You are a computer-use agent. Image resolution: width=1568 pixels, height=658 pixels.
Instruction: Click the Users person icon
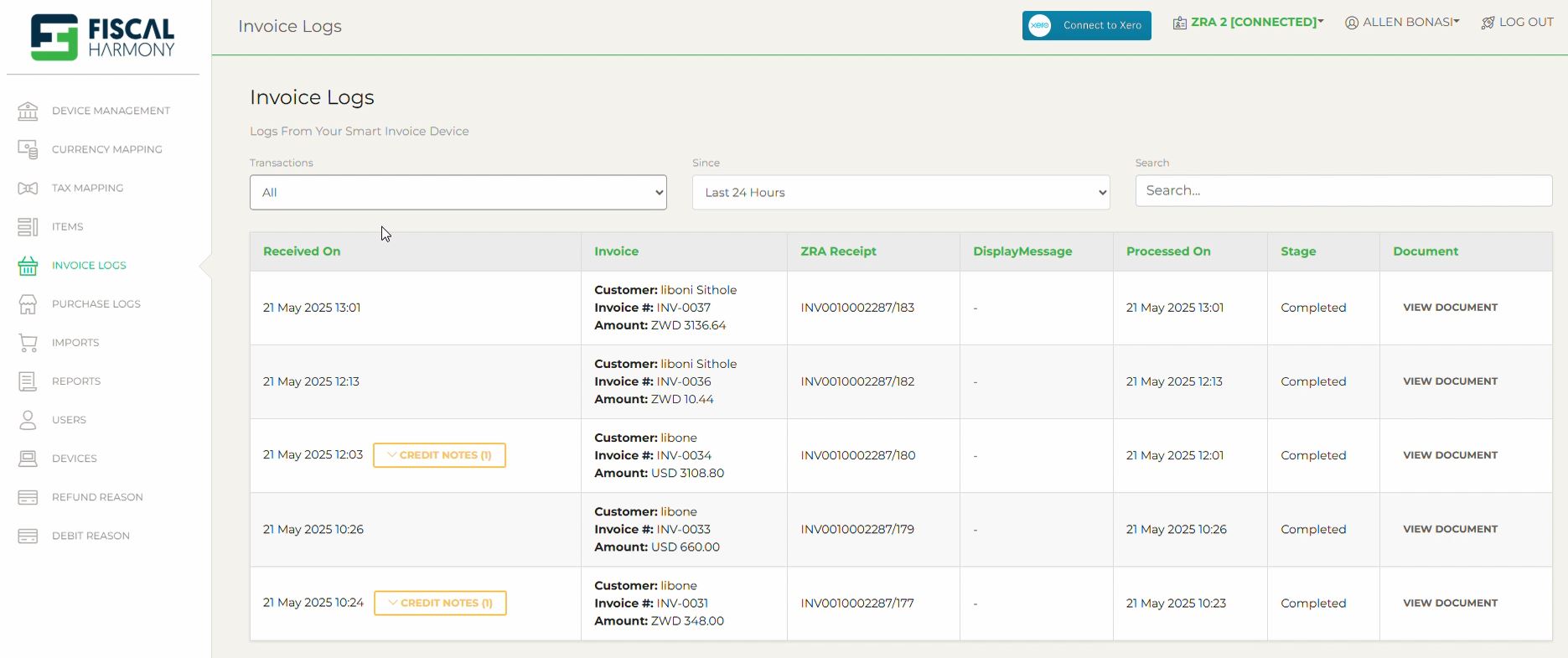click(x=28, y=419)
